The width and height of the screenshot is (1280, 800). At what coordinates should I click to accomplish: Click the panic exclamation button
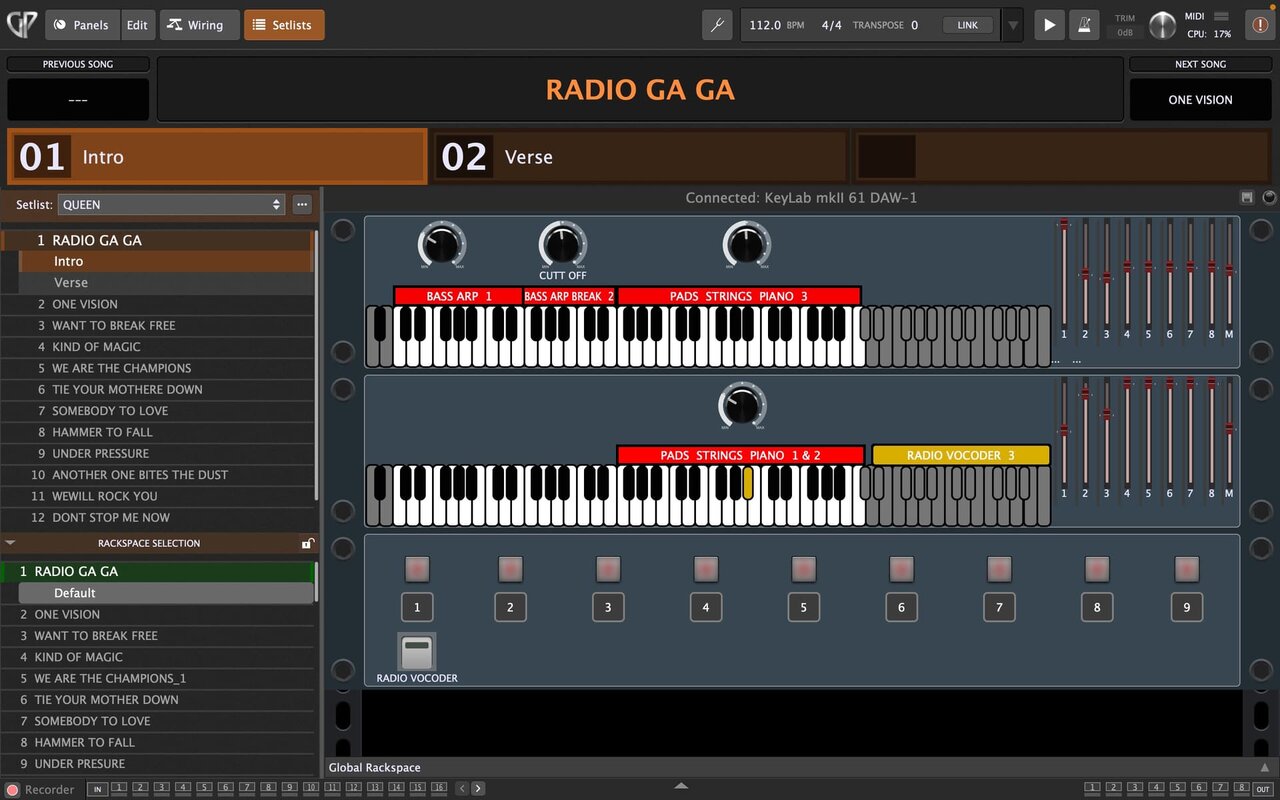(x=1258, y=25)
